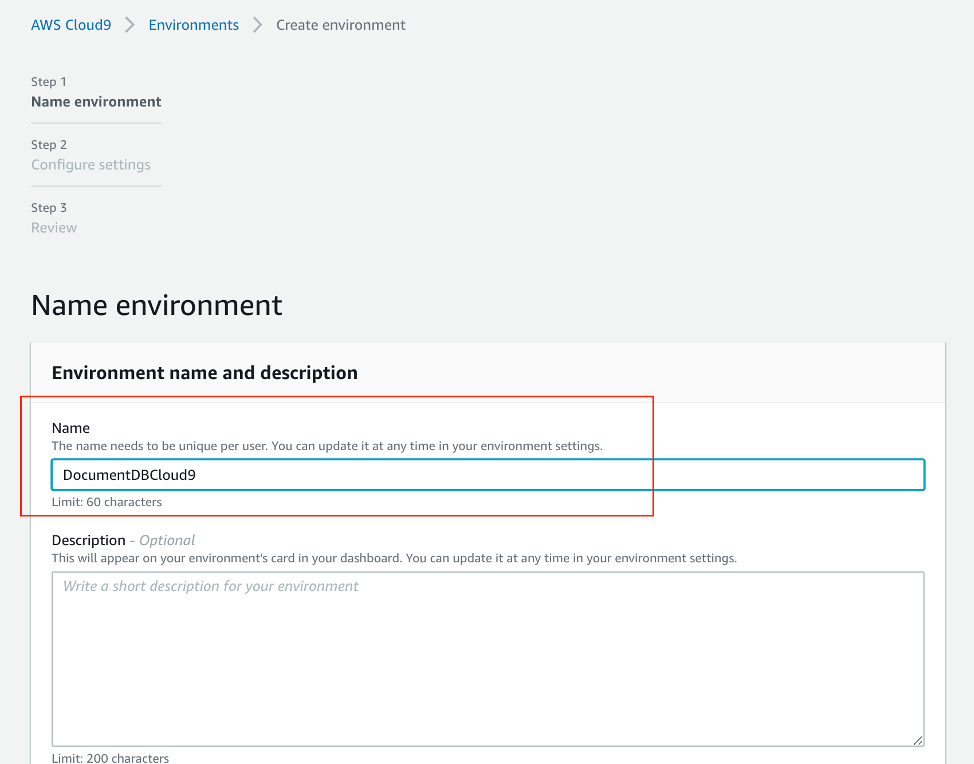
Task: Click the Name field label
Action: pyautogui.click(x=71, y=428)
